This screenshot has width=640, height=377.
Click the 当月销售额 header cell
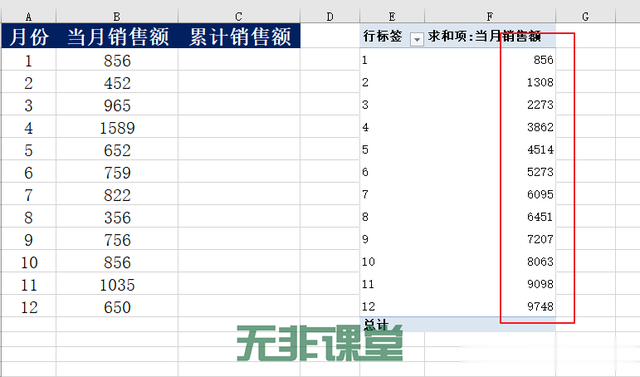click(117, 36)
